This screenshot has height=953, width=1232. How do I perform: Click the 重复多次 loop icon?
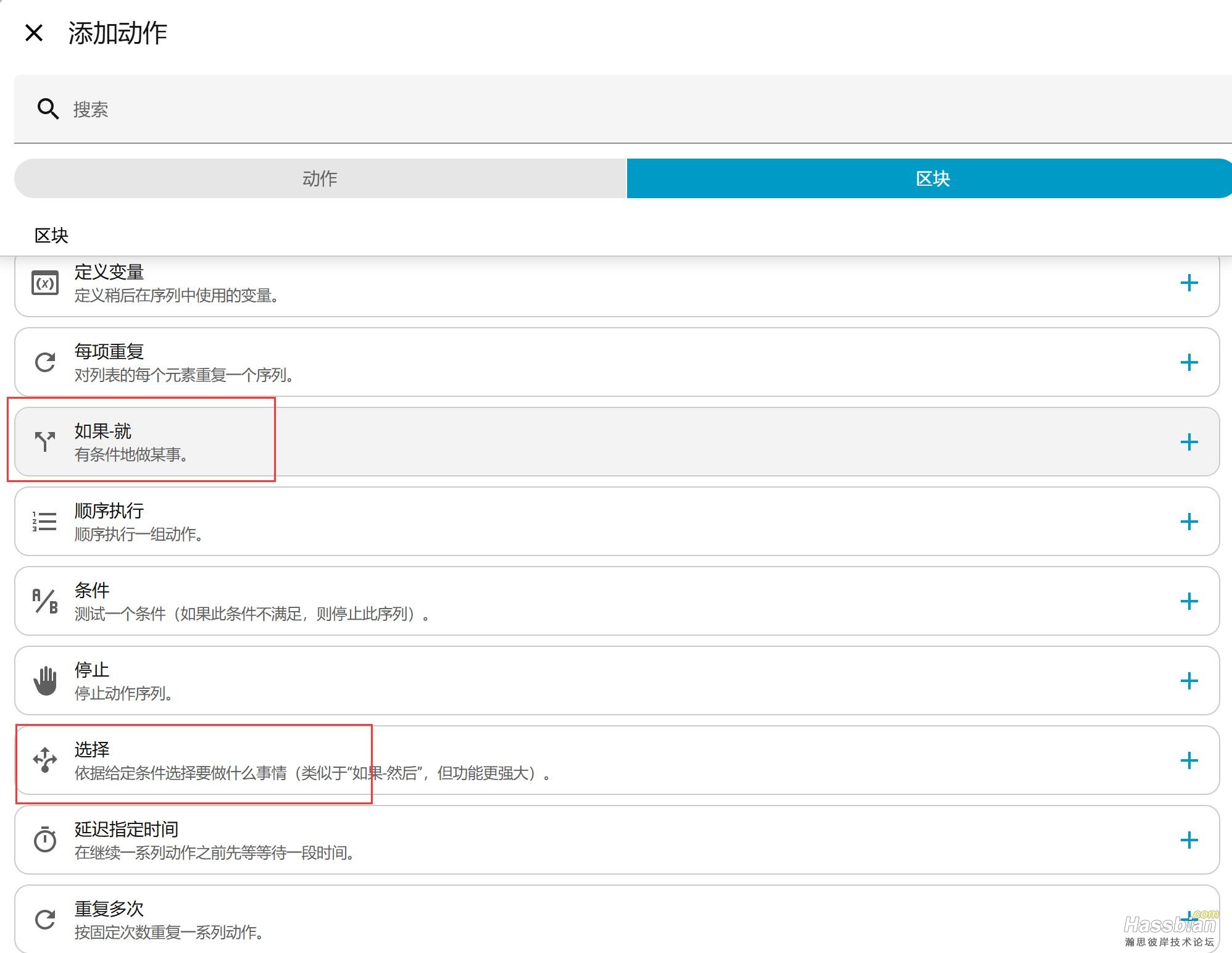tap(45, 919)
